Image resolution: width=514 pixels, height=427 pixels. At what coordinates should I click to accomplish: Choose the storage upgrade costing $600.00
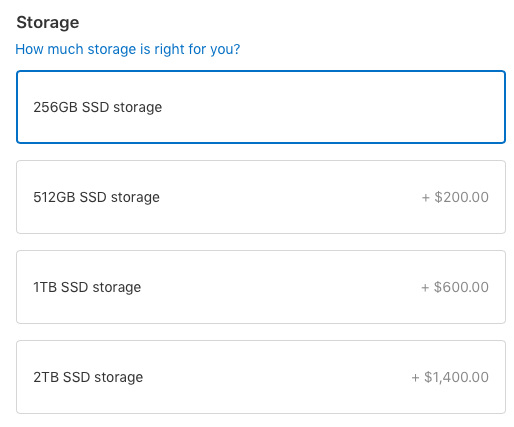pos(261,287)
